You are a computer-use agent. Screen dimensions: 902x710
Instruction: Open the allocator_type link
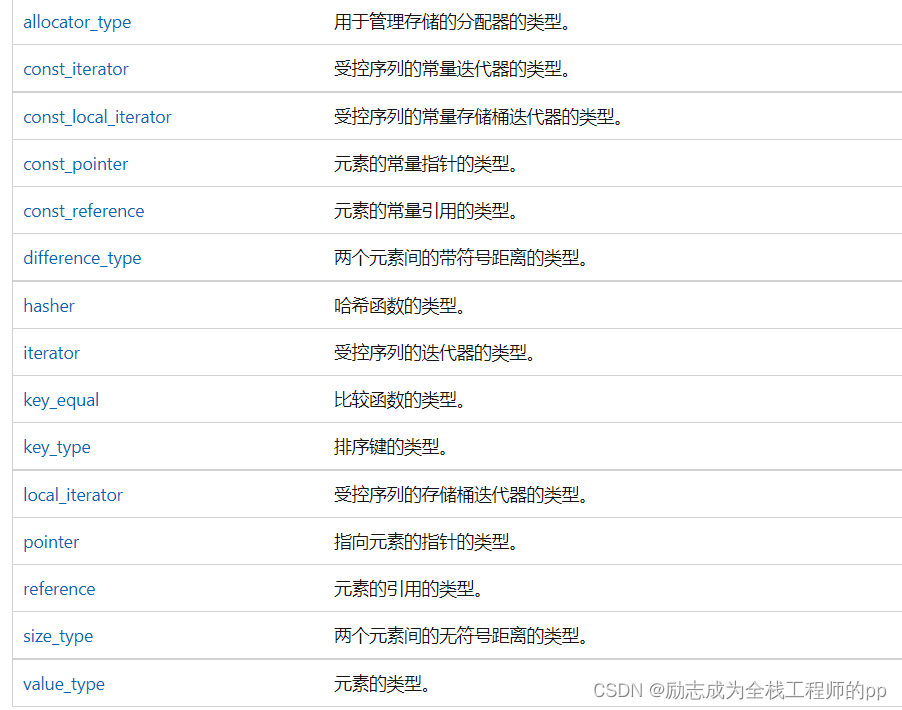[x=77, y=22]
